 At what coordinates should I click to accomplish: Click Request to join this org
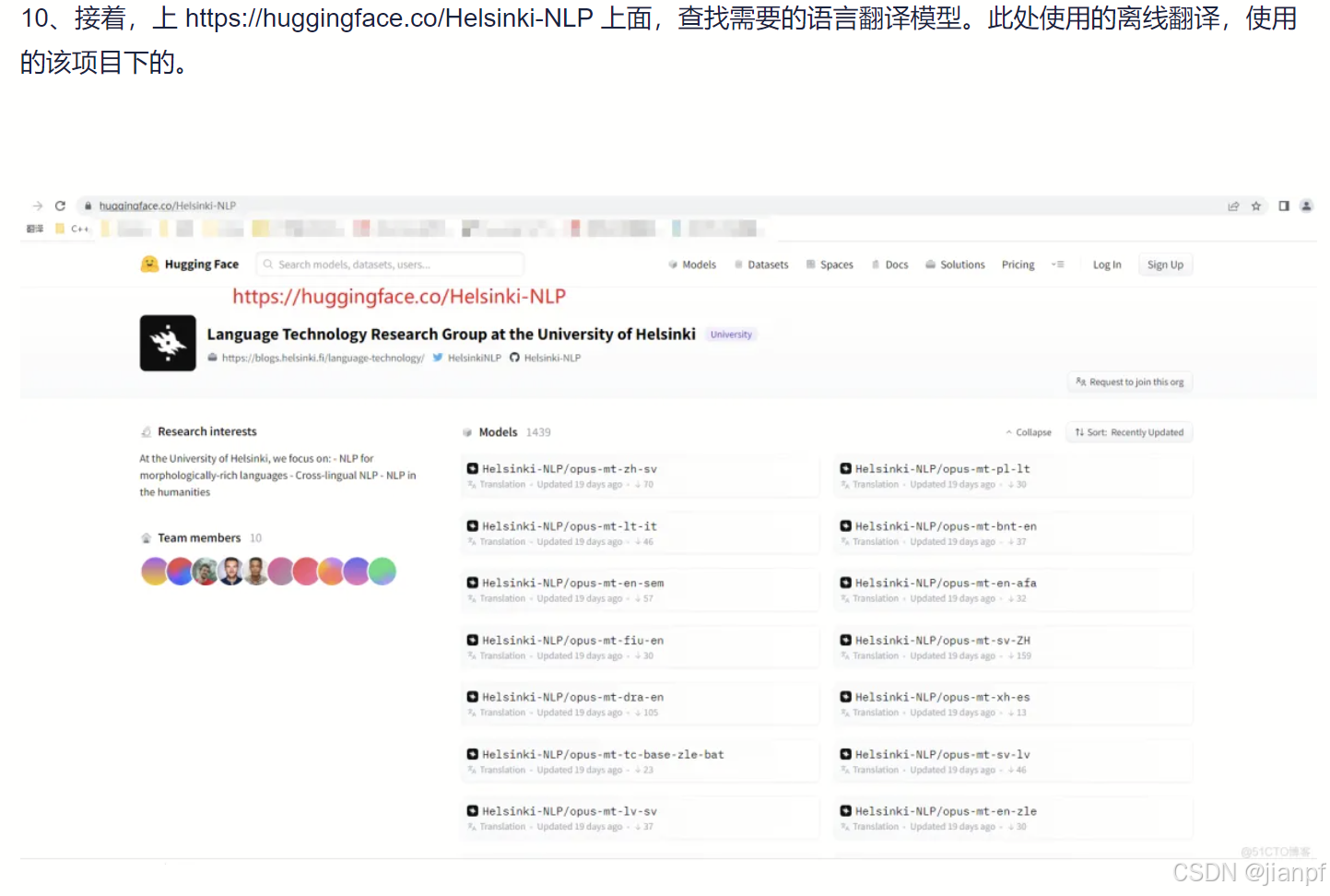tap(1130, 382)
